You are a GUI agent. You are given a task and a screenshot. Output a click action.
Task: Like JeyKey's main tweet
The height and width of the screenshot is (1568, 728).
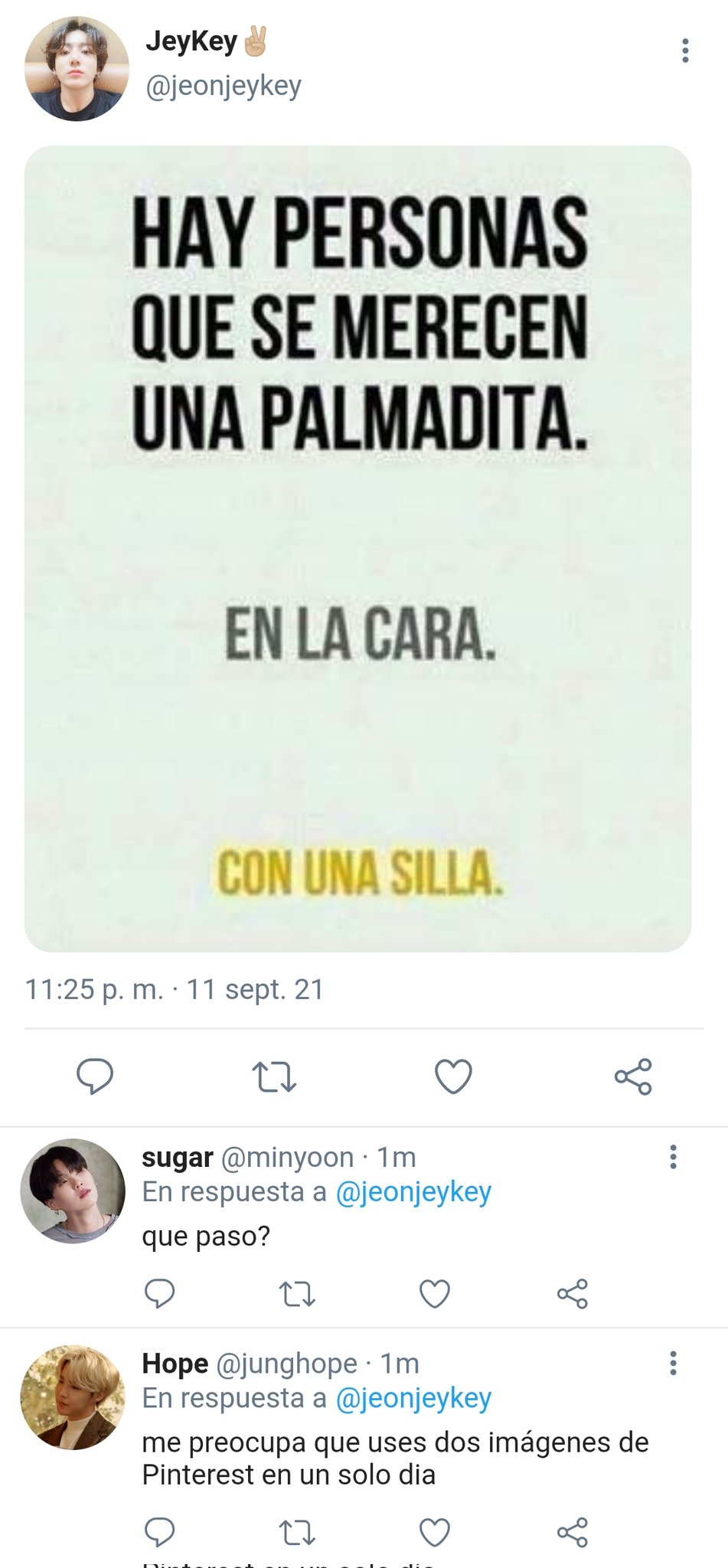(453, 1076)
